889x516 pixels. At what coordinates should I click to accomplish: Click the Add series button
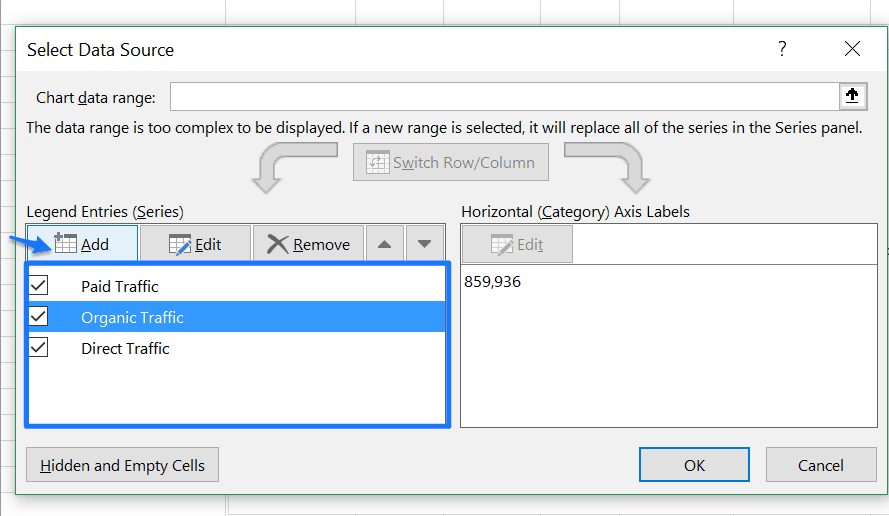82,244
